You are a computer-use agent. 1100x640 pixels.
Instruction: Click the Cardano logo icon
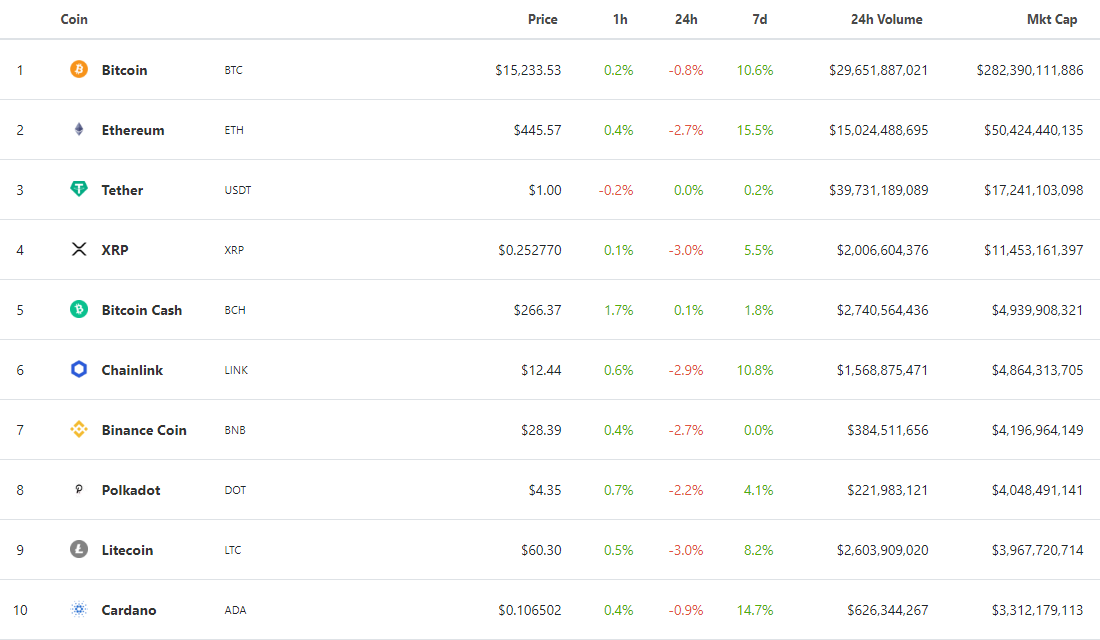(x=79, y=610)
